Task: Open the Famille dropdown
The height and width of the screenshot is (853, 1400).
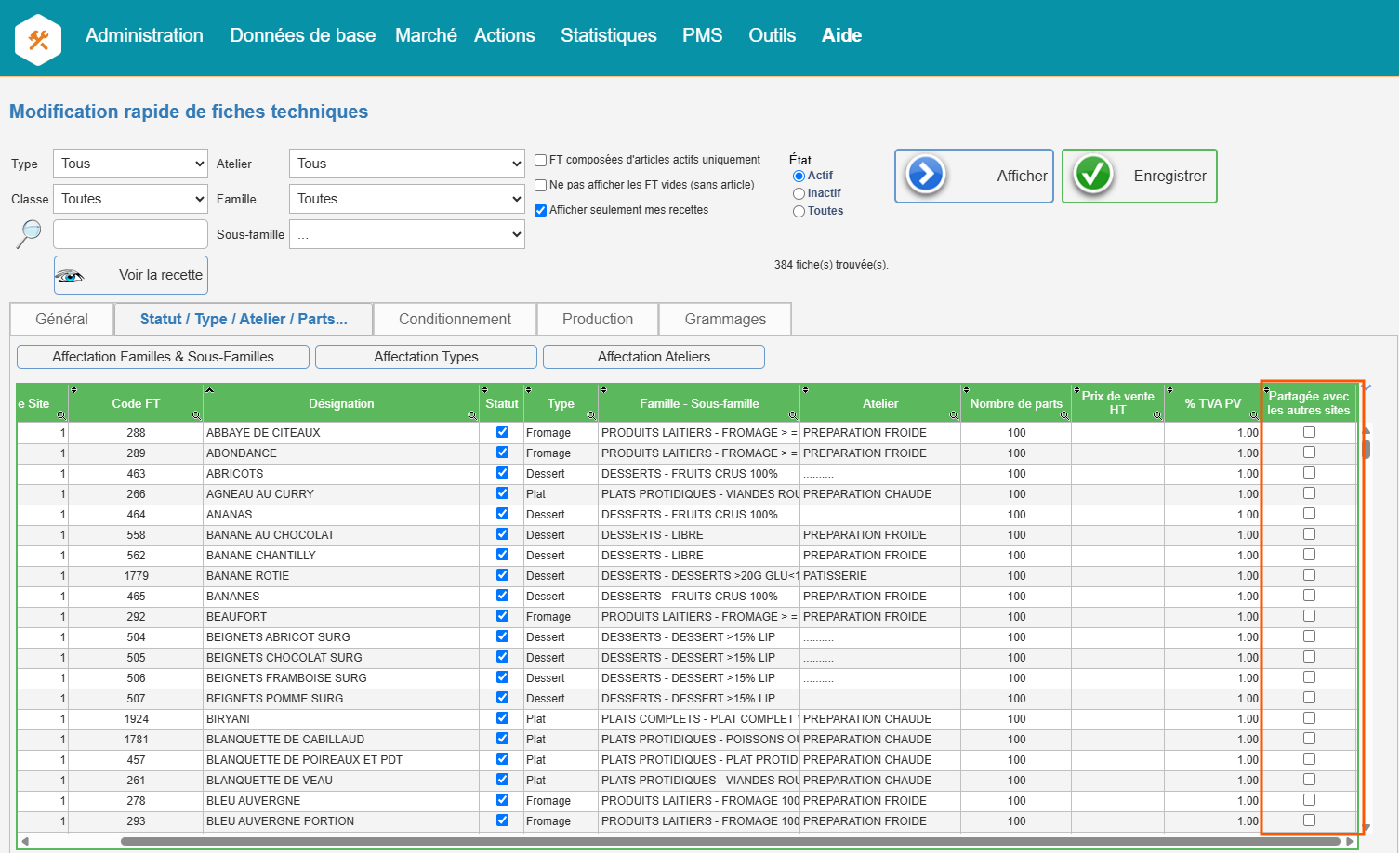Action: (x=407, y=199)
